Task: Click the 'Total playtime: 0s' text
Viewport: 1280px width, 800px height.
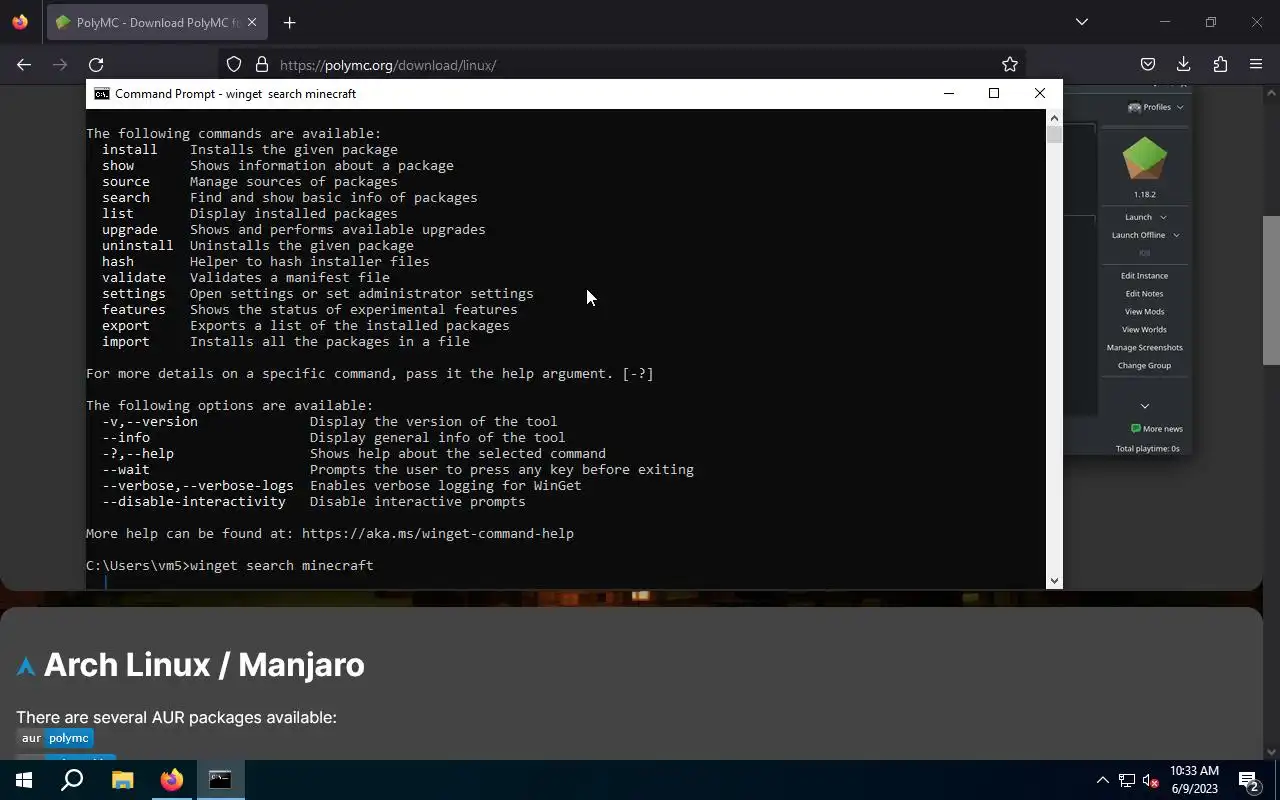Action: (1147, 449)
